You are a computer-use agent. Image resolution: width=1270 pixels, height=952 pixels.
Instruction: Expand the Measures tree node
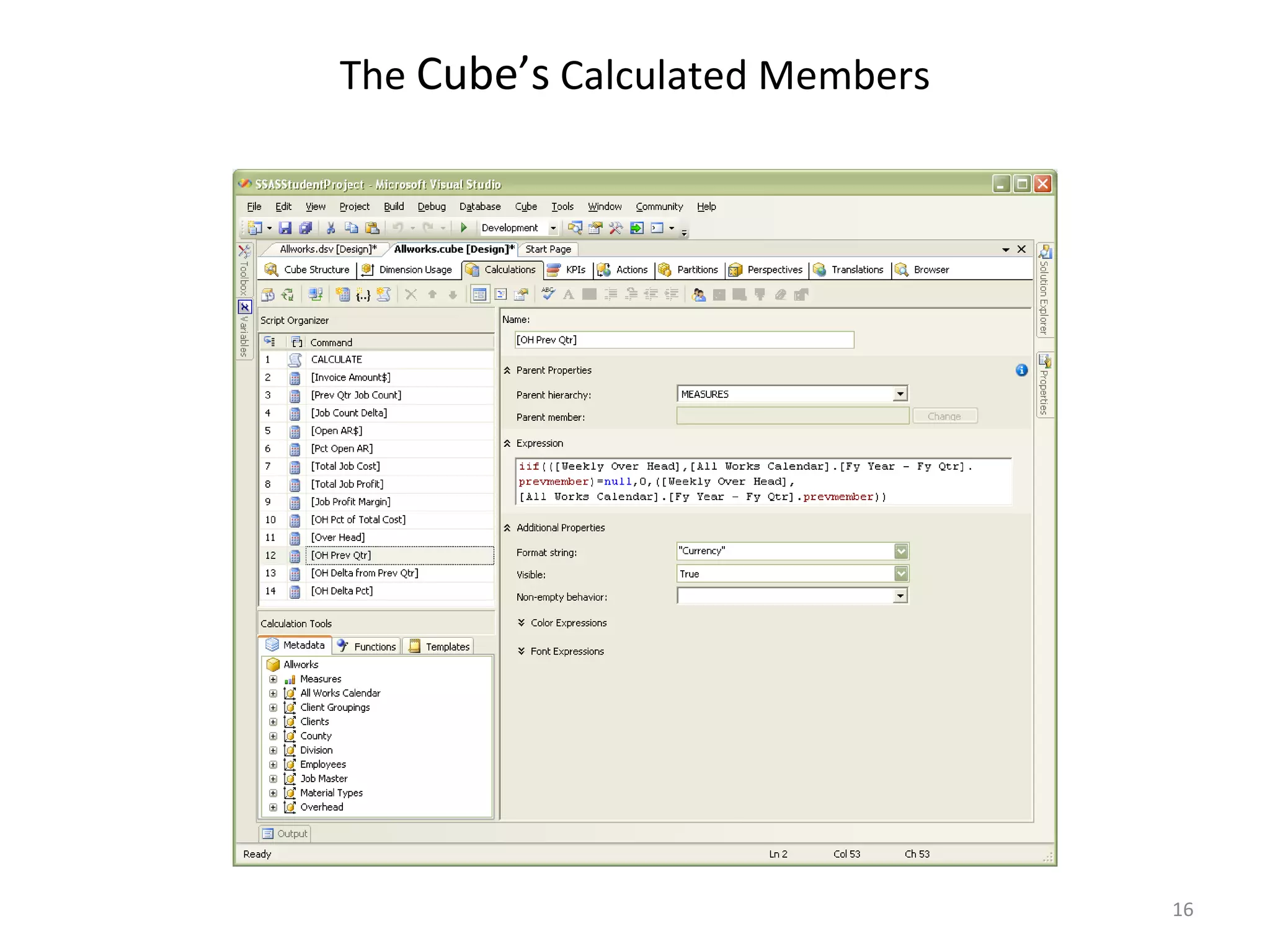pos(273,679)
